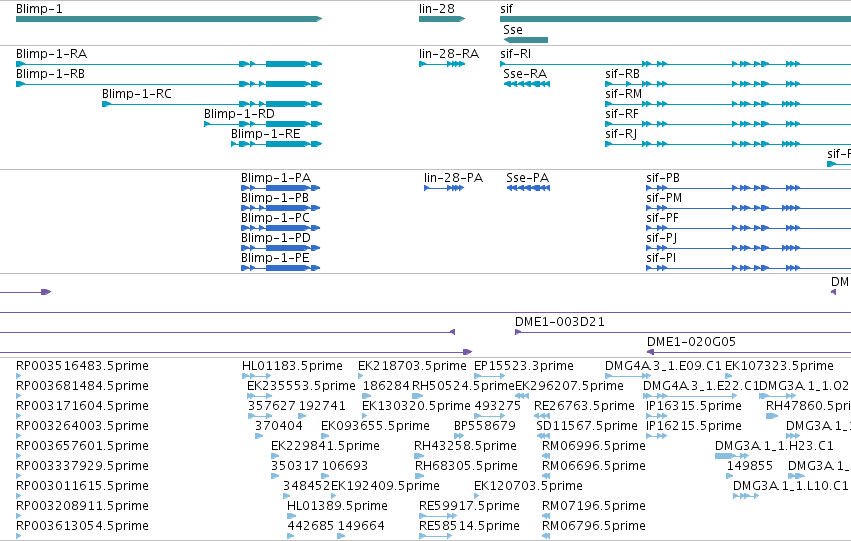Select EST EP15523.3prime

pyautogui.click(x=524, y=366)
